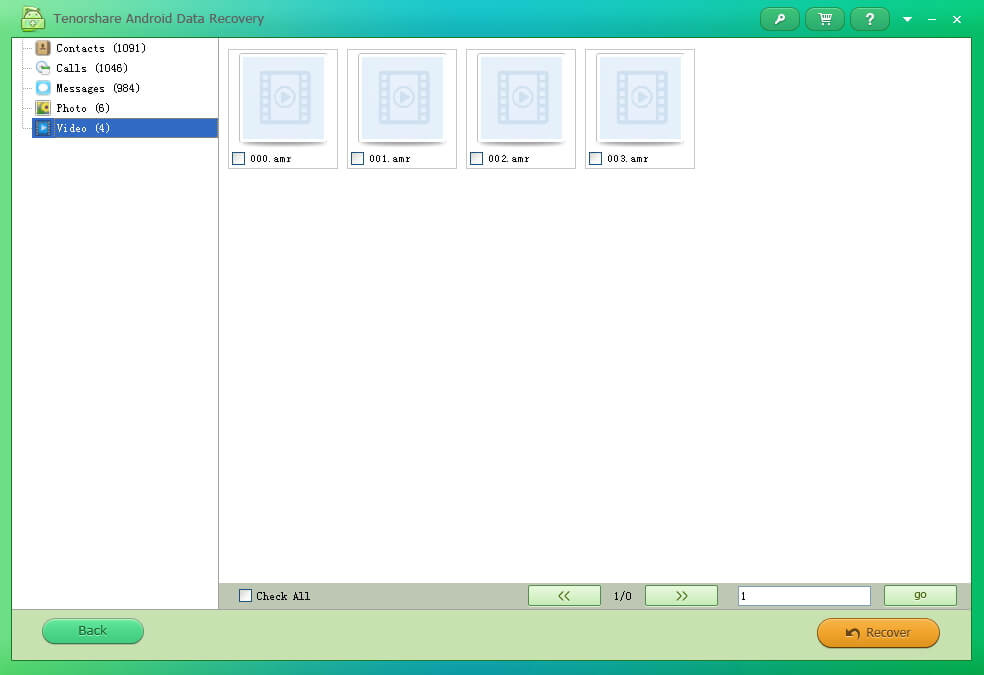Click the Tenorshare Android app logo
The width and height of the screenshot is (984, 675).
(32, 19)
